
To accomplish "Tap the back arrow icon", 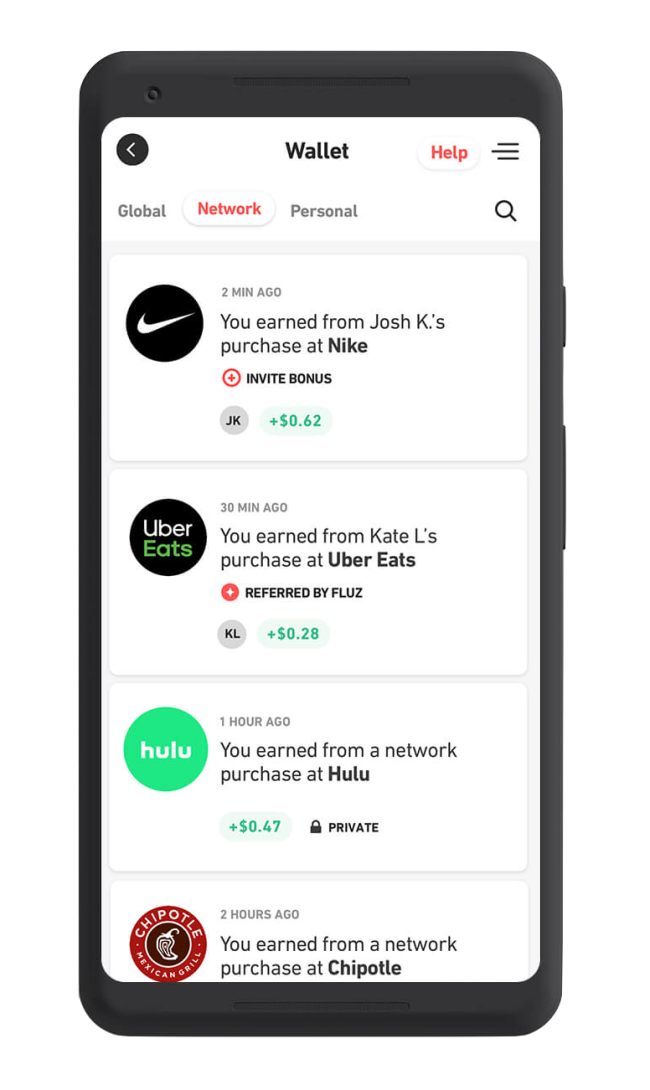I will tap(132, 149).
